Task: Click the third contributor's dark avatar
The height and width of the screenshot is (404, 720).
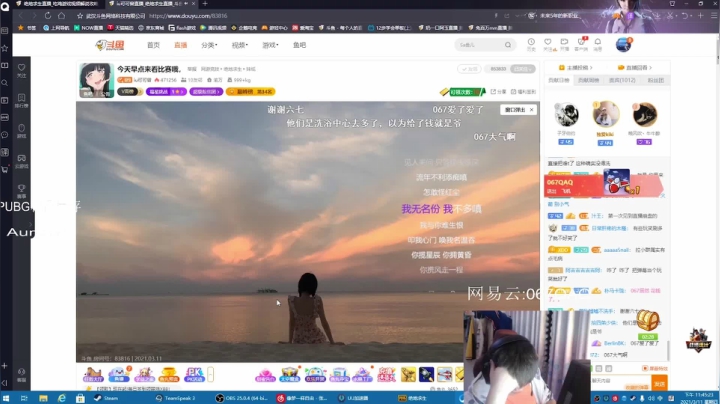Action: [645, 114]
